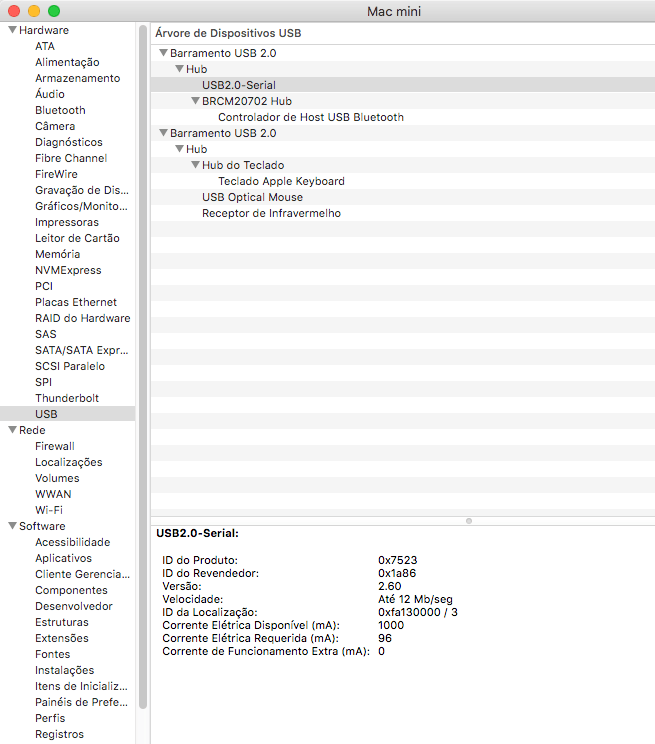Image resolution: width=655 pixels, height=744 pixels.
Task: Open Thunderbolt in the sidebar
Action: tap(67, 398)
